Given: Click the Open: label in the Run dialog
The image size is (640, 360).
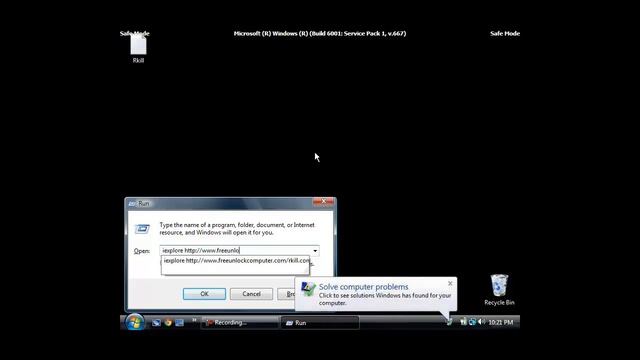Looking at the screenshot, I should coord(142,251).
